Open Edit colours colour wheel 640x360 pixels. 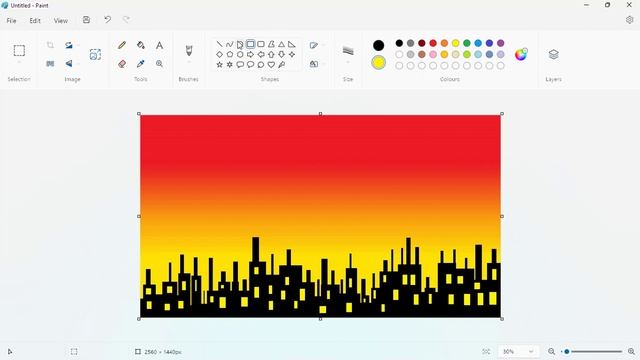click(521, 54)
